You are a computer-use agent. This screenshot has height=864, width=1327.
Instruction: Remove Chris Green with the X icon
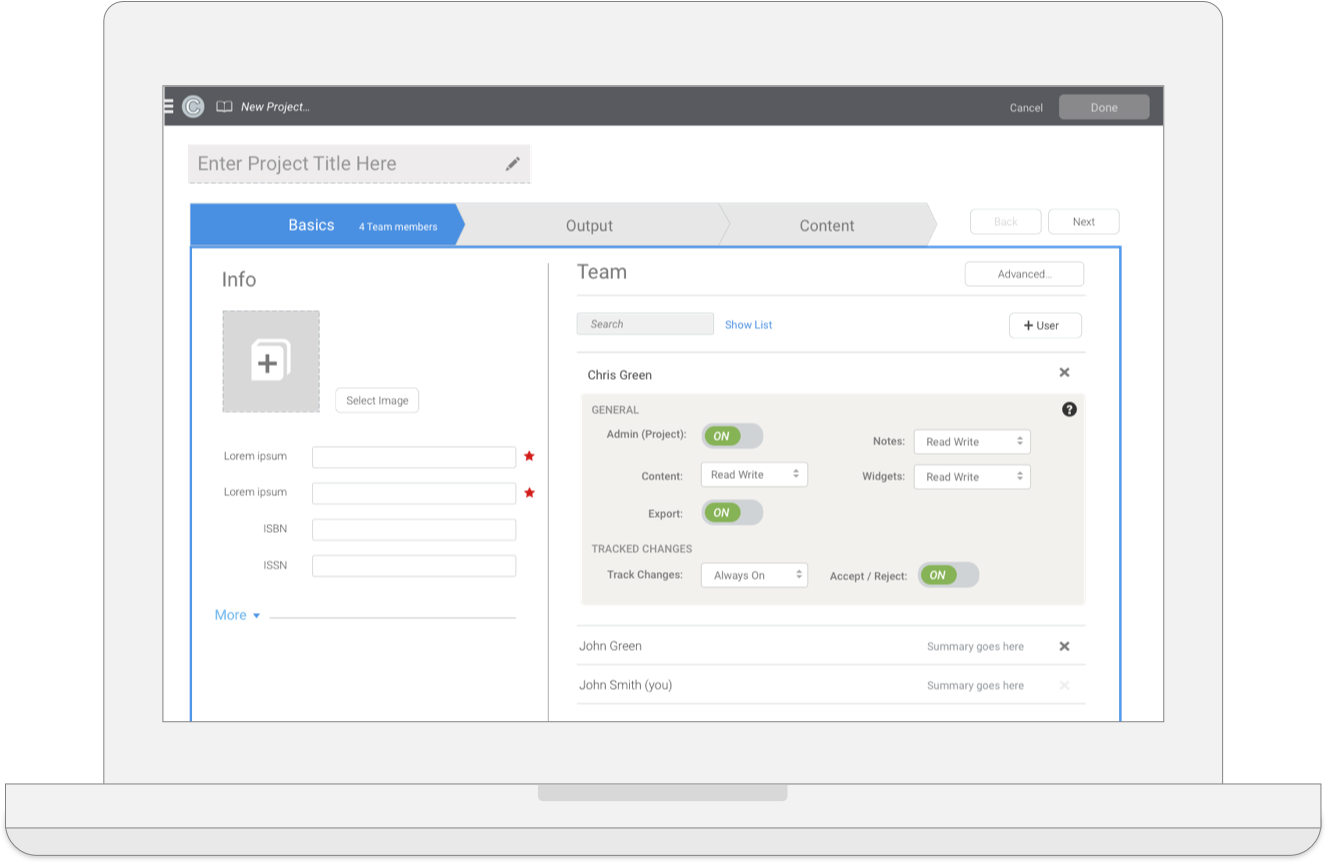point(1064,373)
